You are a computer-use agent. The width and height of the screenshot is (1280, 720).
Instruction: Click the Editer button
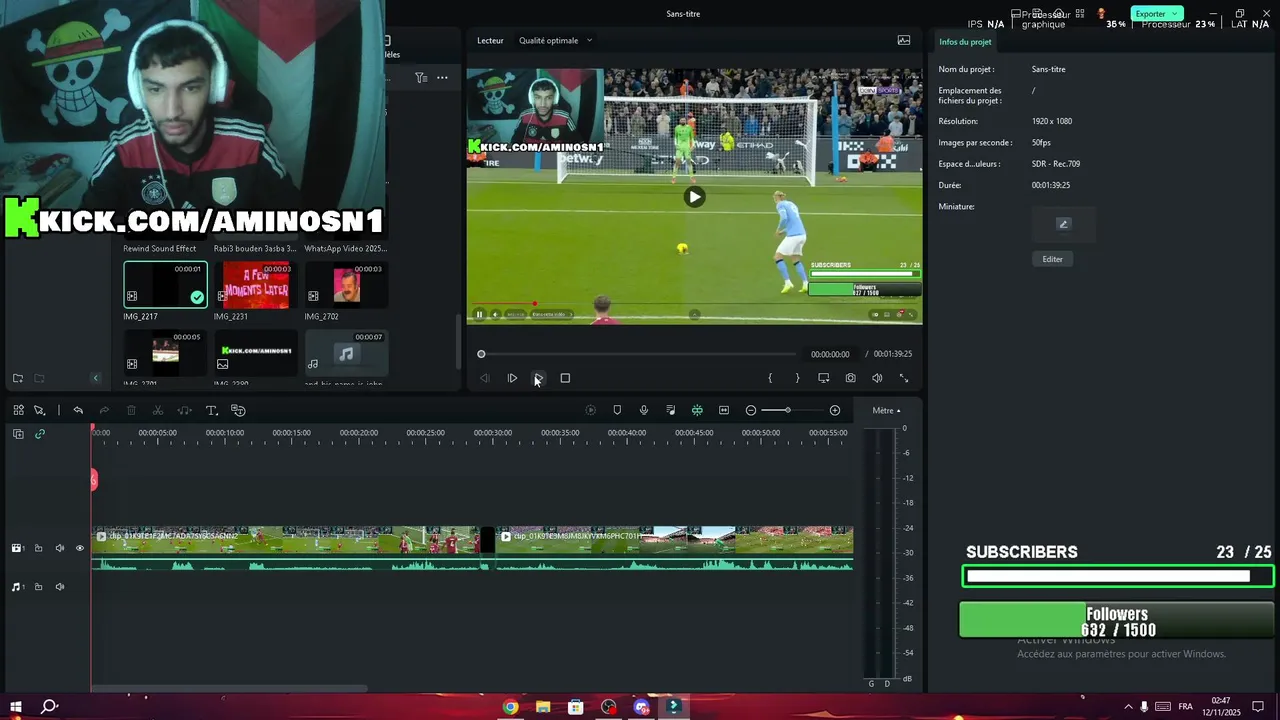click(x=1053, y=259)
